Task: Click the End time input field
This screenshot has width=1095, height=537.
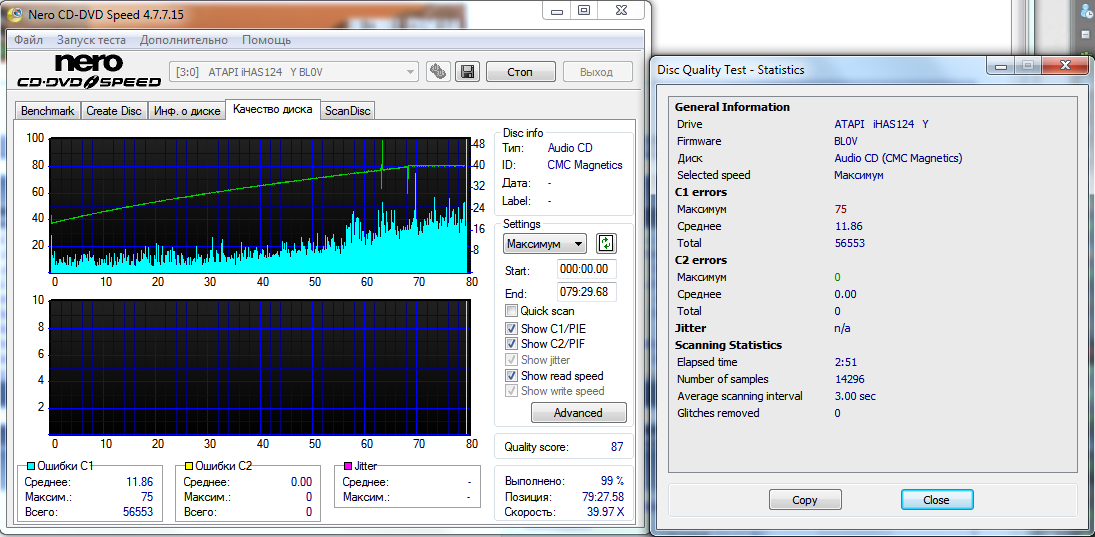Action: (x=587, y=293)
